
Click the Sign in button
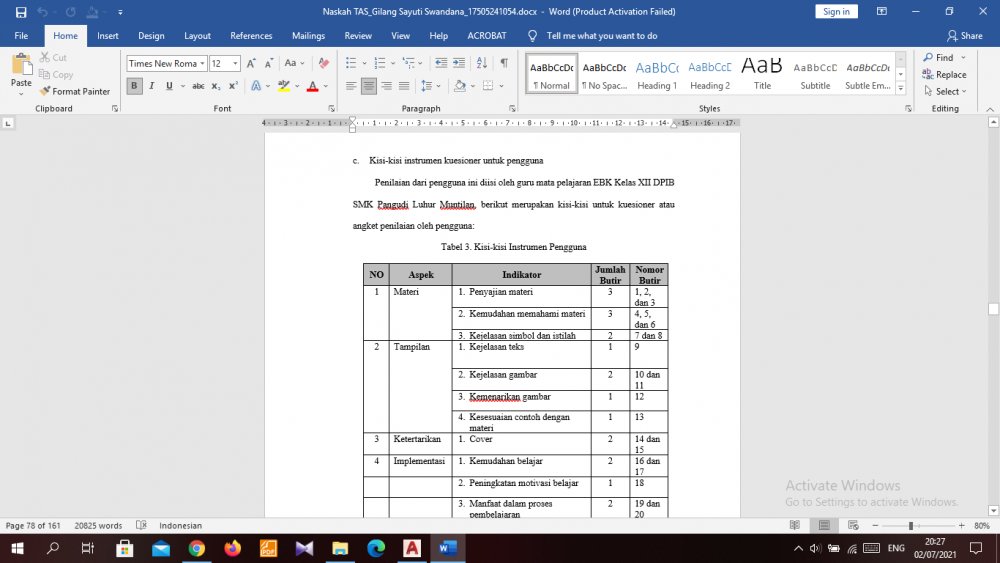pos(836,11)
